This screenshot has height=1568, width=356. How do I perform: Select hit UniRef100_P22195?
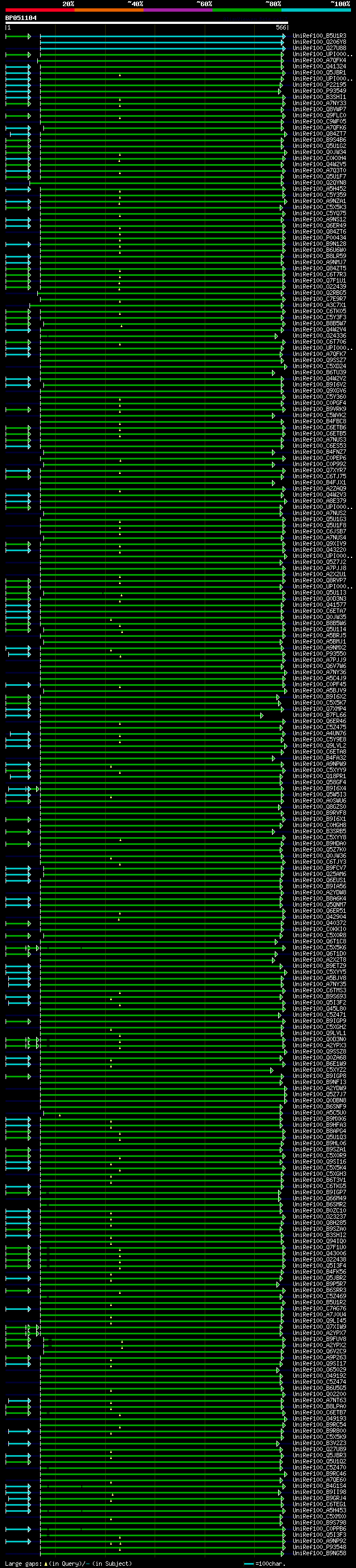pos(319,85)
